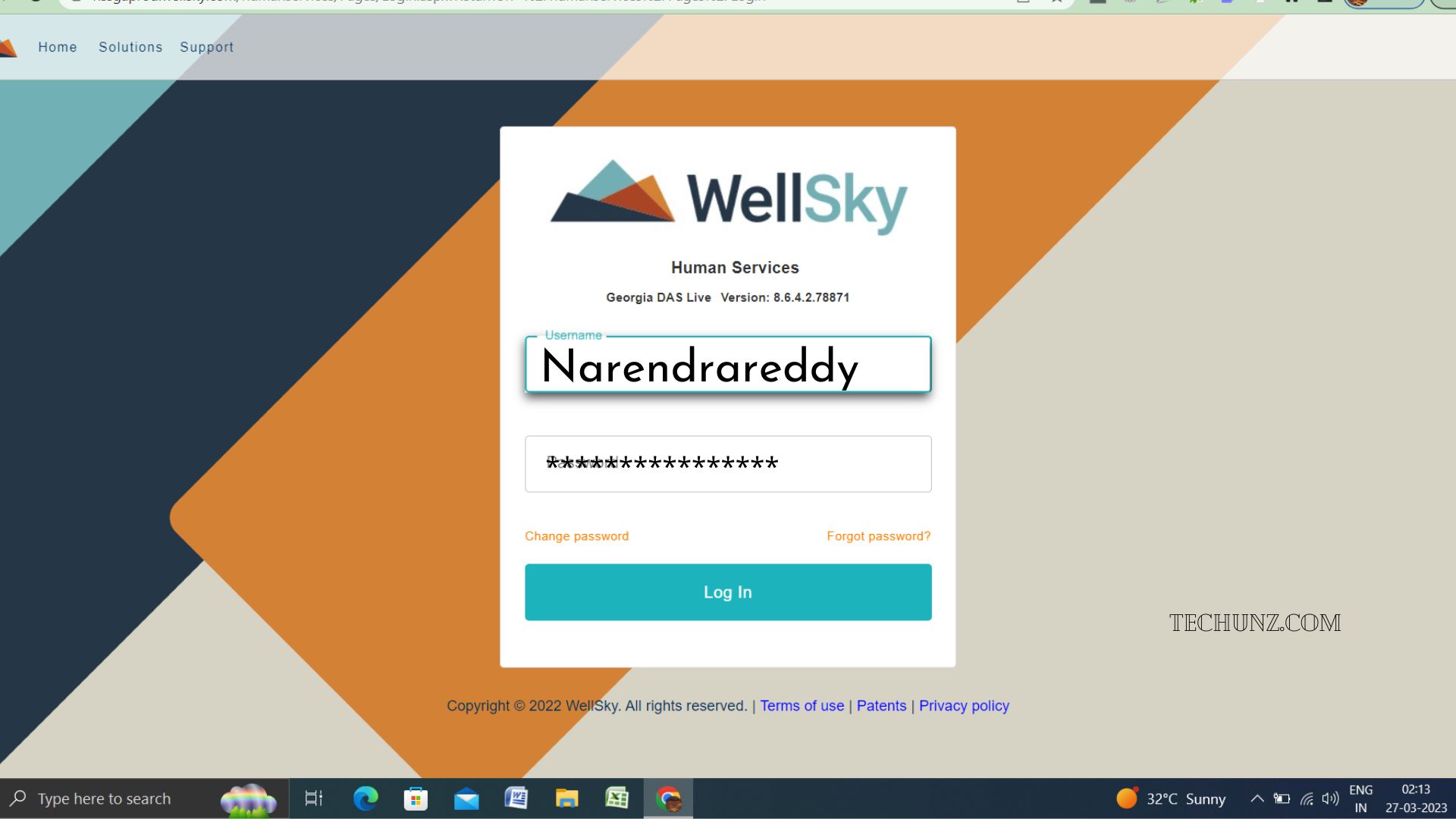Viewport: 1456px width, 819px height.
Task: Click the Log In button
Action: tap(728, 592)
